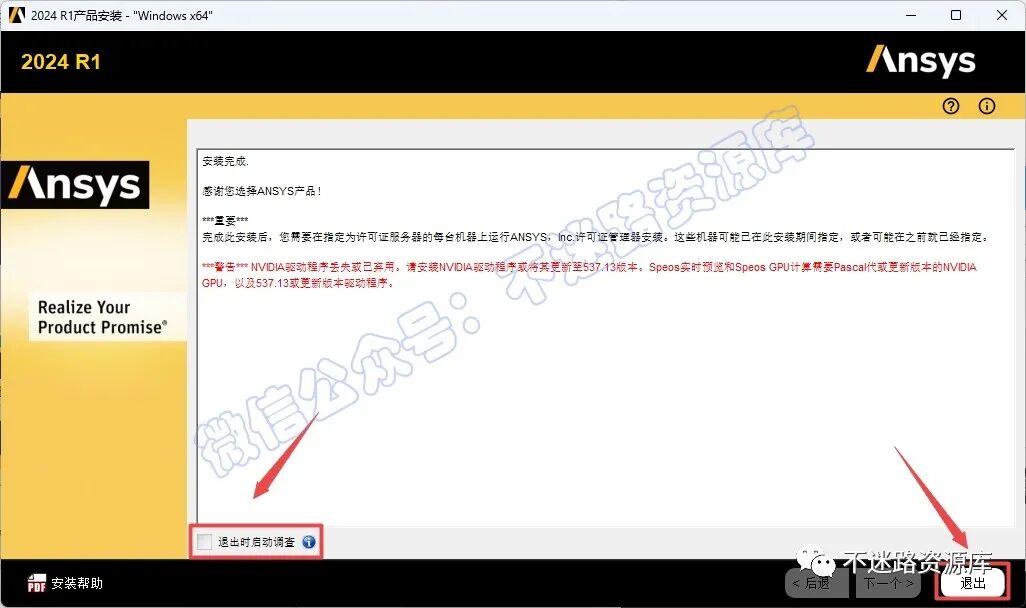Click the Ansys title bar app icon

(x=16, y=15)
